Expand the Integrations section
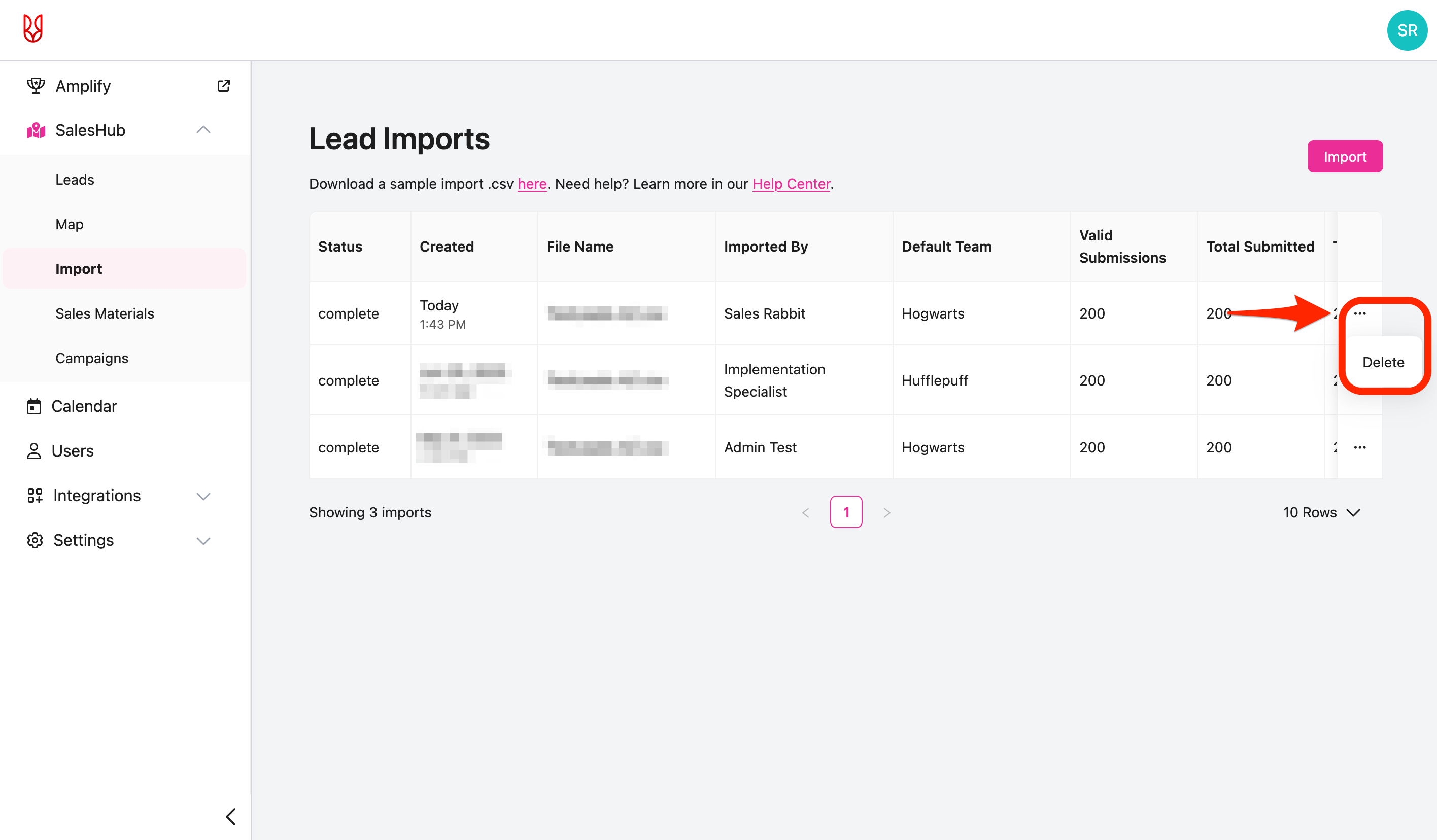 203,496
